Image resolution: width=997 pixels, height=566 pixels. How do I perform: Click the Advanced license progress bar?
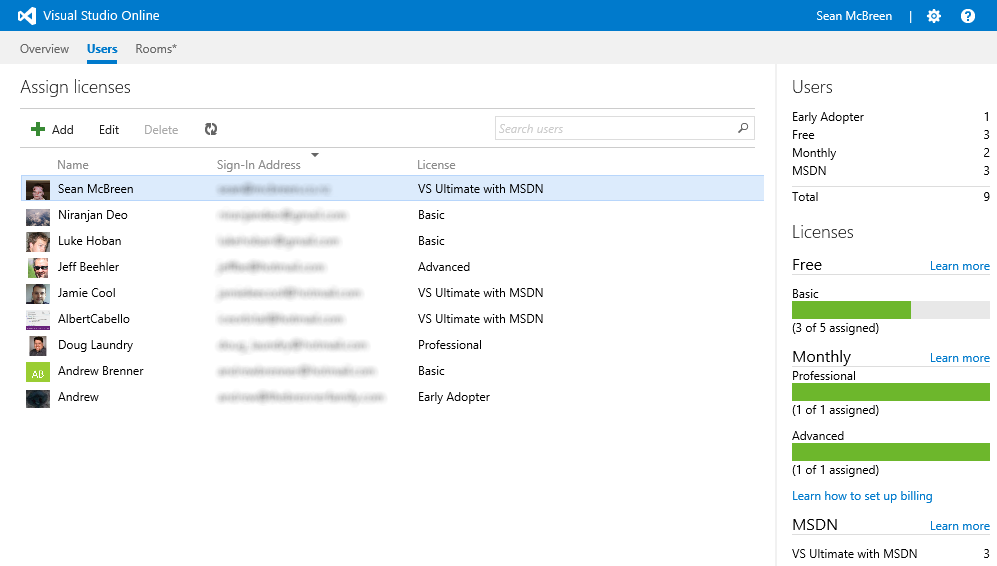890,452
